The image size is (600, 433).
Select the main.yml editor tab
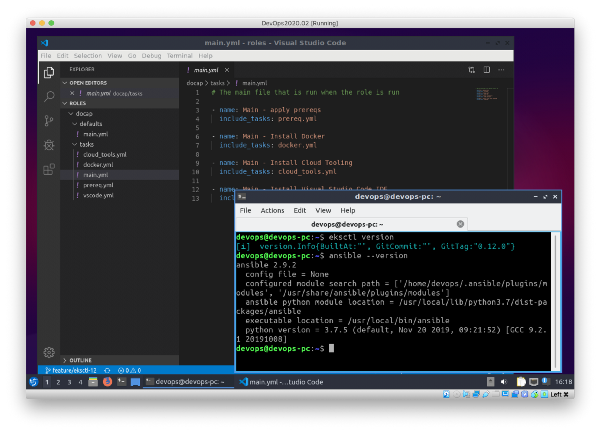click(205, 70)
